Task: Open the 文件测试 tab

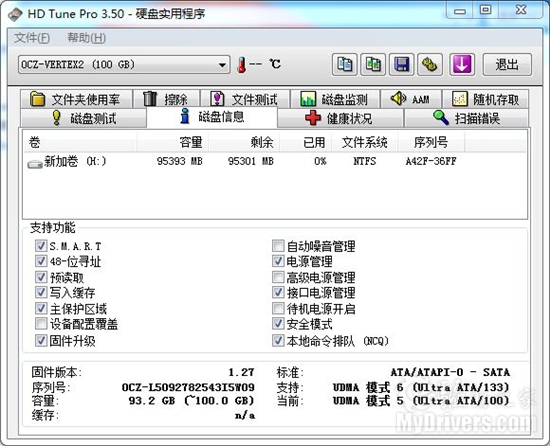Action: coord(245,99)
